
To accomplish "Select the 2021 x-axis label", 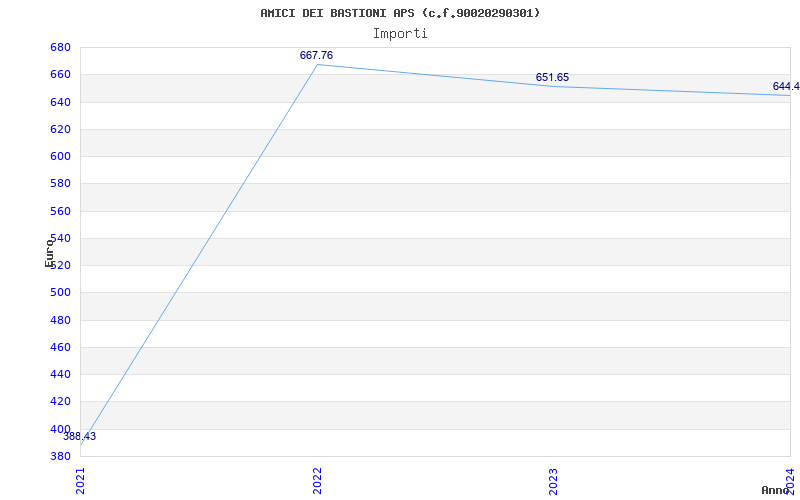I will pyautogui.click(x=81, y=481).
